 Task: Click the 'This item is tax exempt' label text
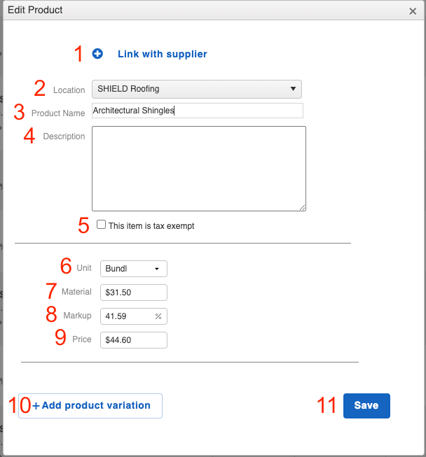tap(151, 226)
